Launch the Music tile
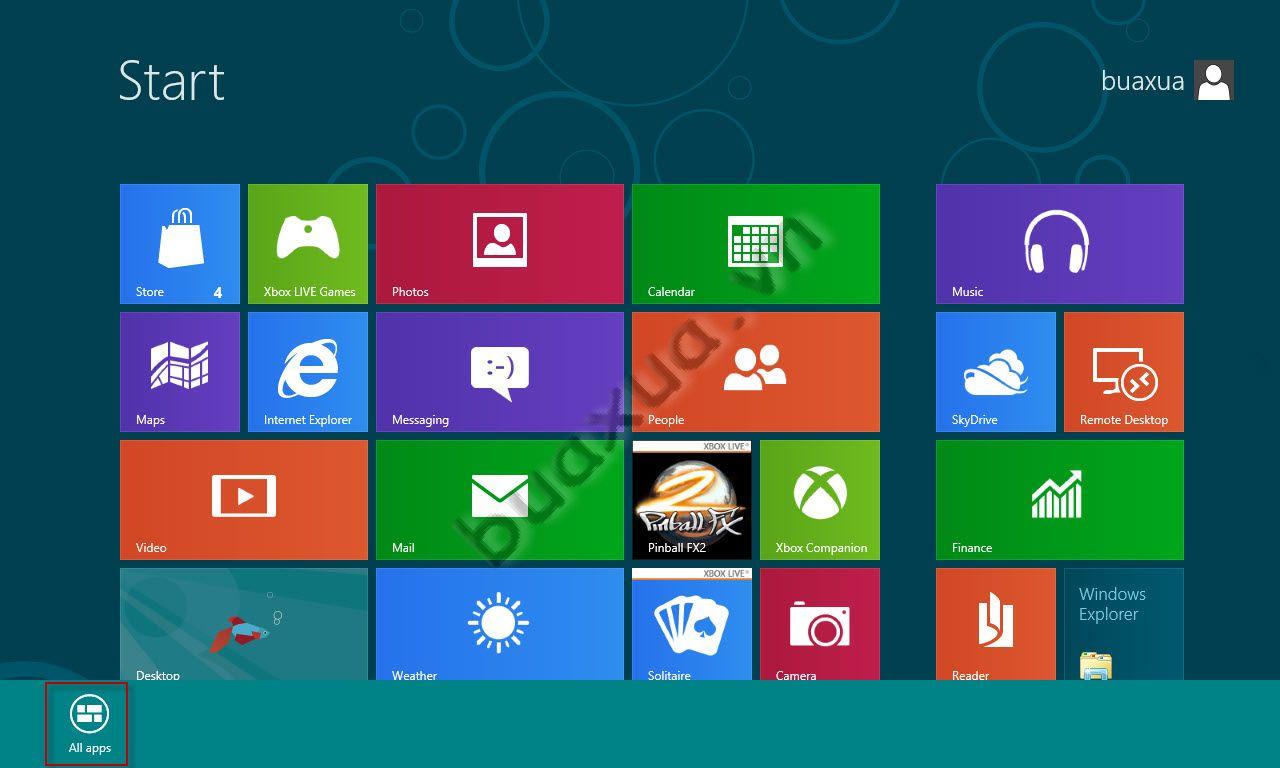This screenshot has height=768, width=1280. (x=1060, y=244)
